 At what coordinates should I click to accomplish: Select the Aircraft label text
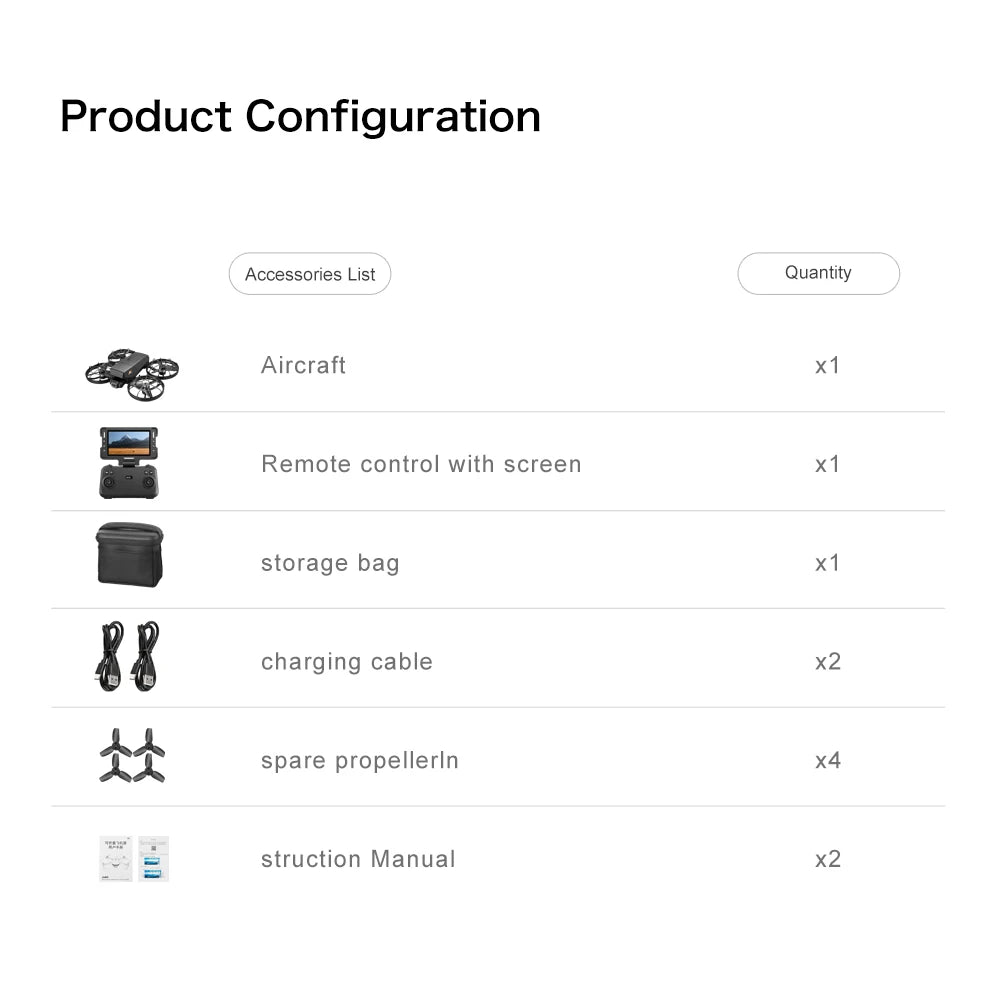(x=303, y=365)
